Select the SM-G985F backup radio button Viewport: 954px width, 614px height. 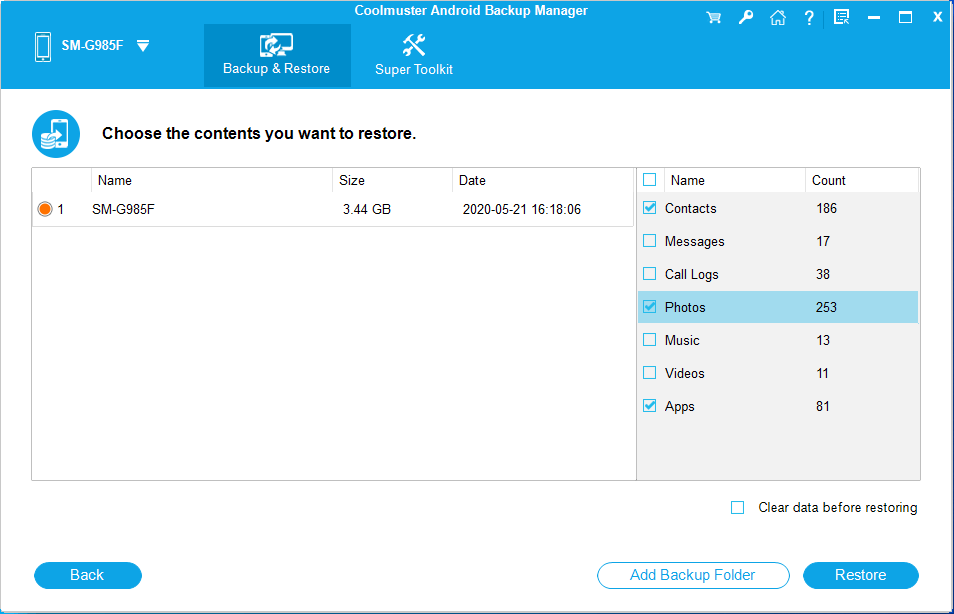[44, 210]
